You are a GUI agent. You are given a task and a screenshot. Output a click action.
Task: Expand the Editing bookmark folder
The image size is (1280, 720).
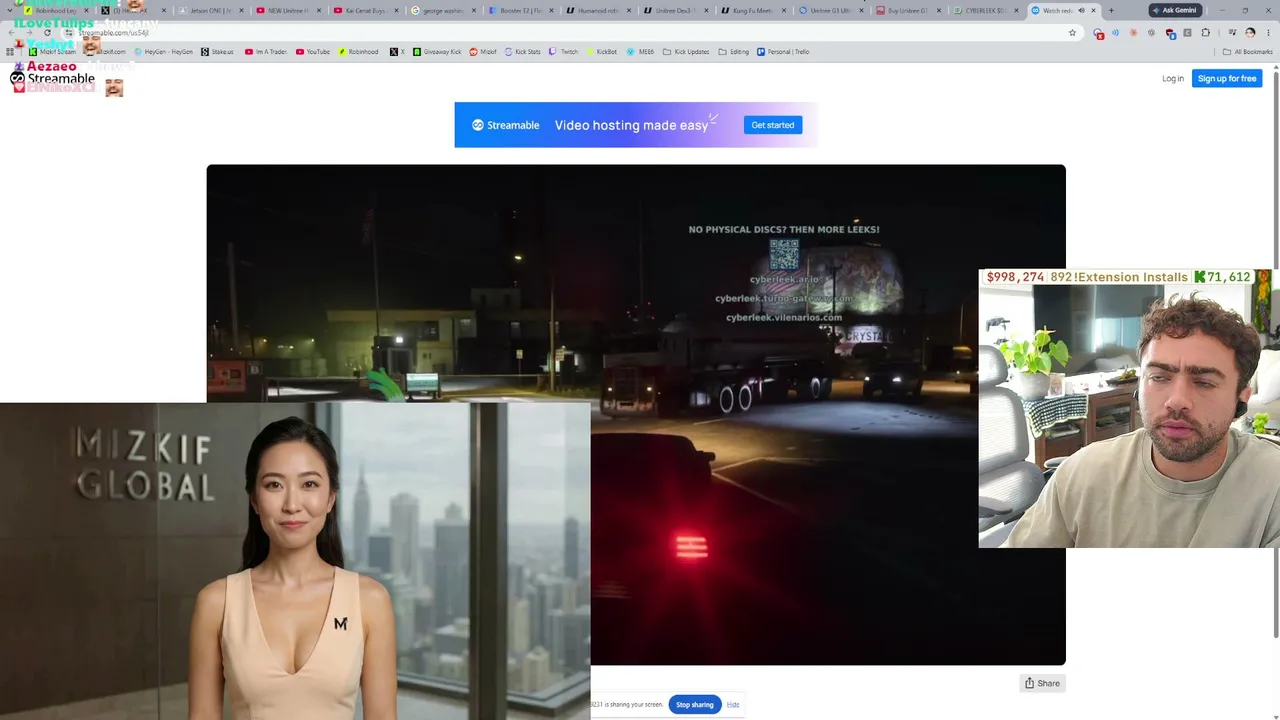(733, 52)
